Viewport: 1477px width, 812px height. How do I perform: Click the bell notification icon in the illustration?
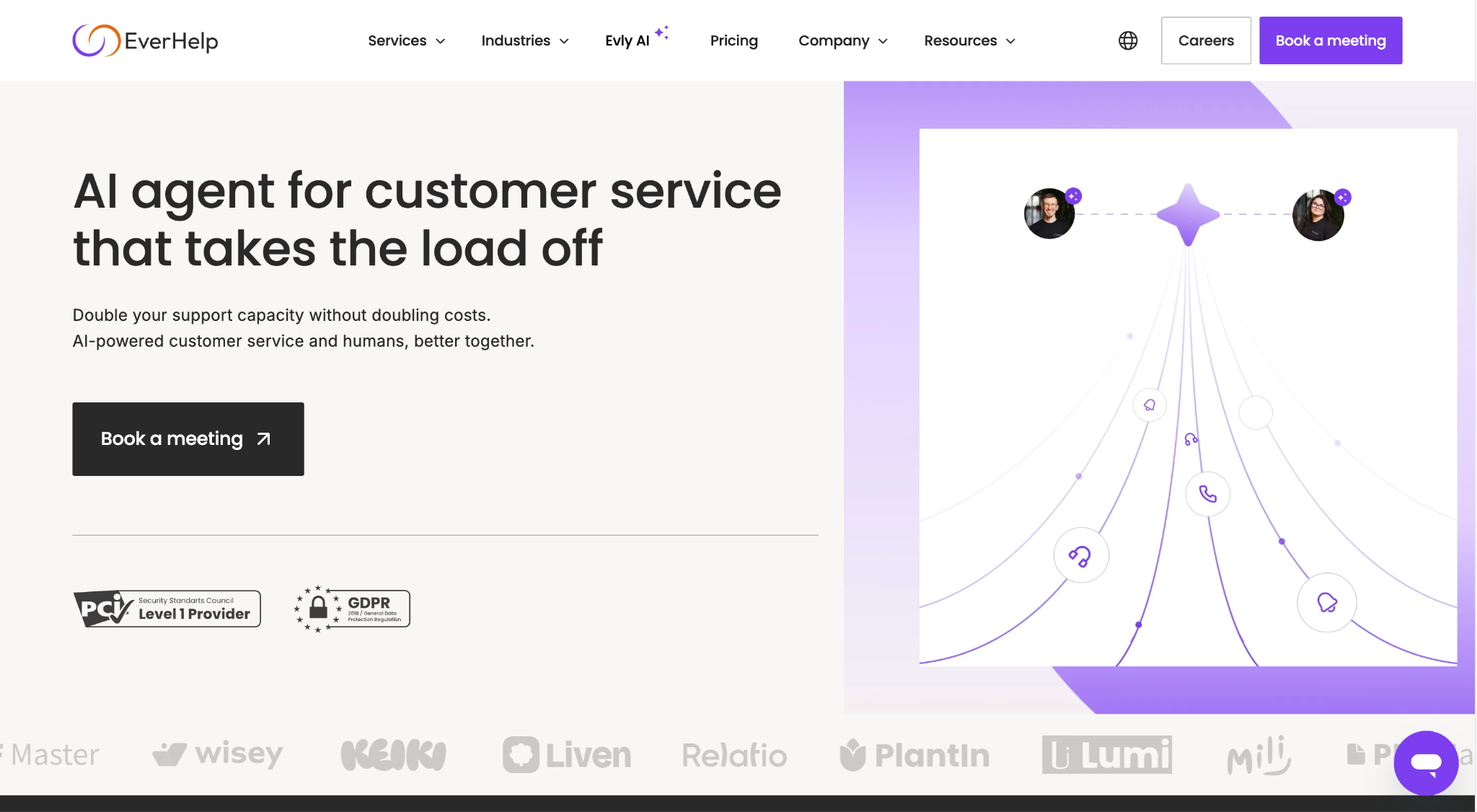click(1148, 405)
